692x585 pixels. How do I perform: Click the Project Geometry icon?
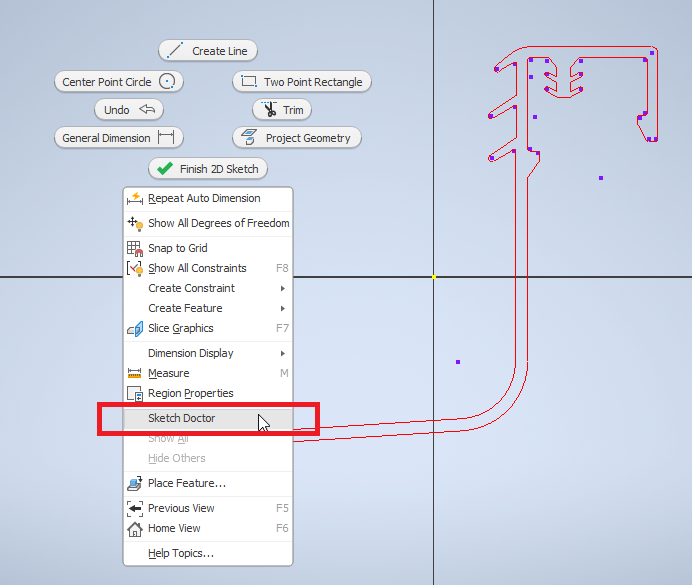click(x=249, y=137)
